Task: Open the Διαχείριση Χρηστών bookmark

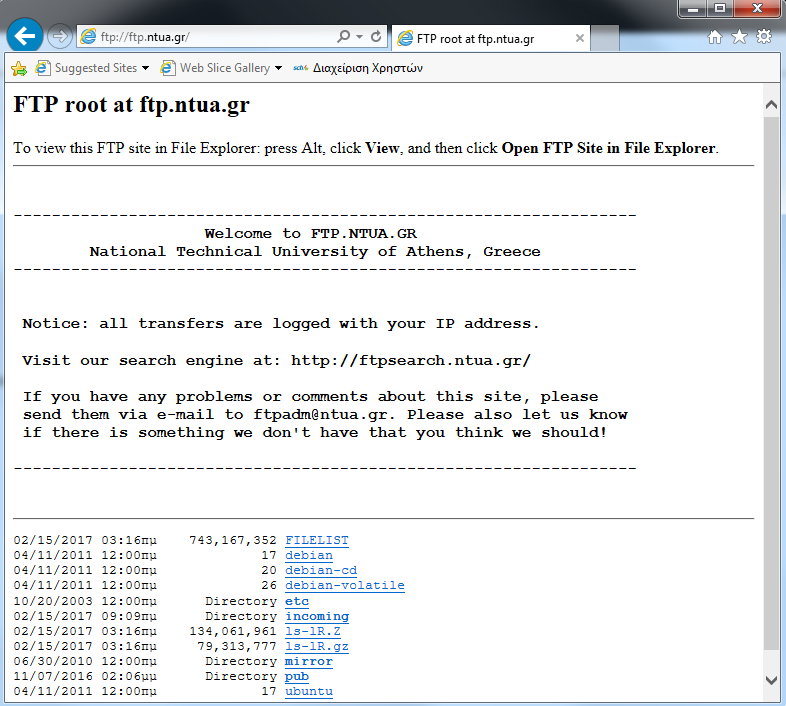Action: tap(358, 68)
